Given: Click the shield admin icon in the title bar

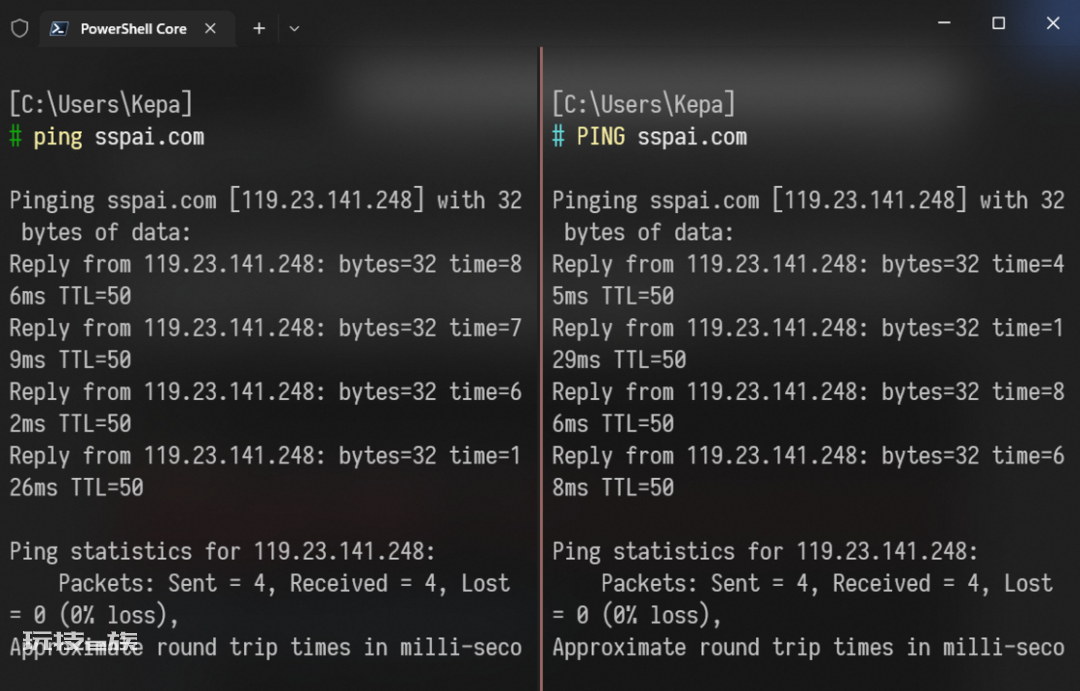Looking at the screenshot, I should click(x=19, y=28).
